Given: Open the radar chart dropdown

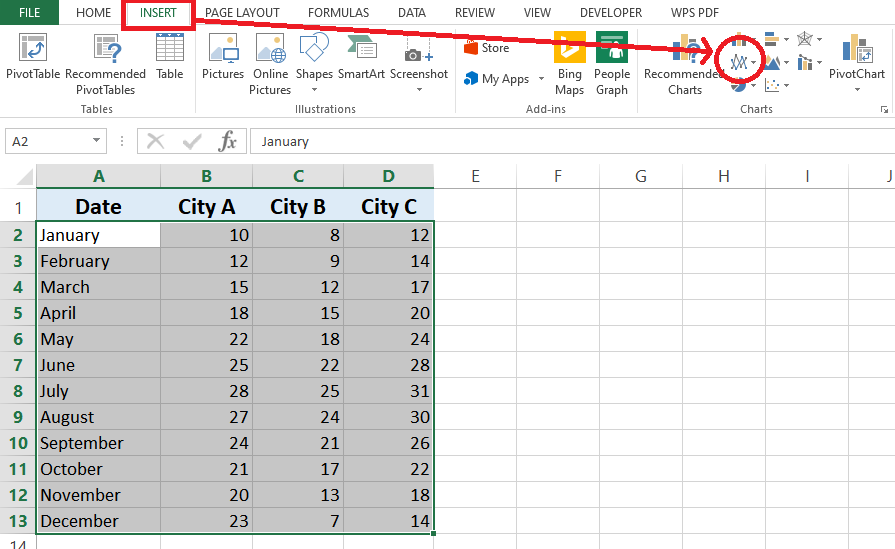Looking at the screenshot, I should click(819, 39).
